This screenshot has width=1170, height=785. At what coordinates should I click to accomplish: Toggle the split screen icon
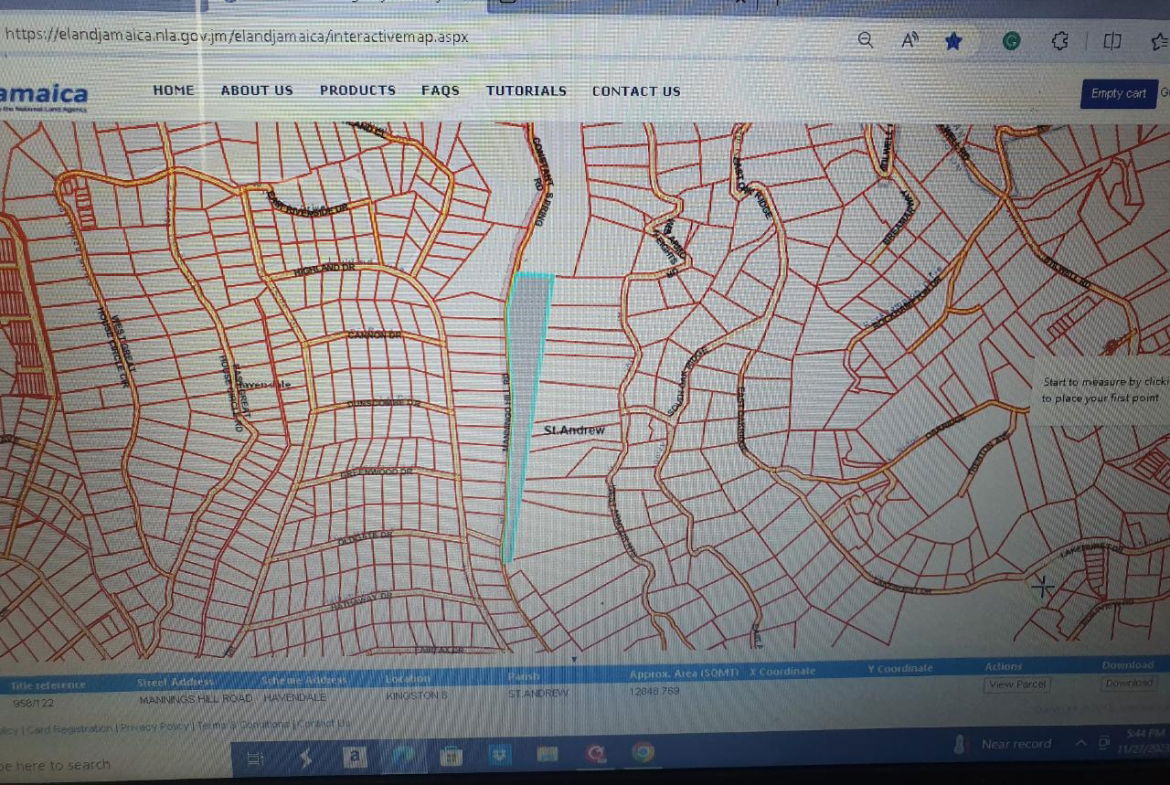(x=1111, y=41)
